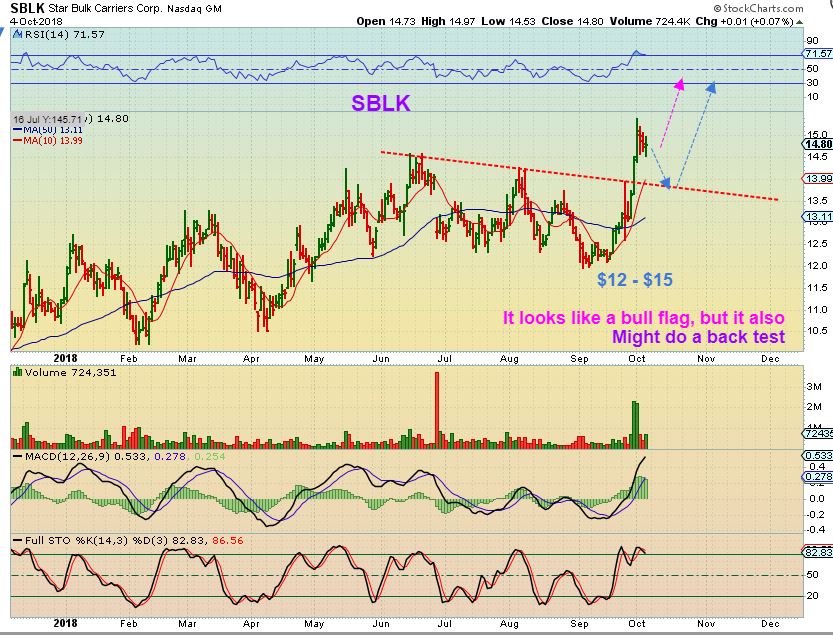
Task: Click the 16 Jul Y:145.71 crosshair tooltip
Action: (47, 119)
